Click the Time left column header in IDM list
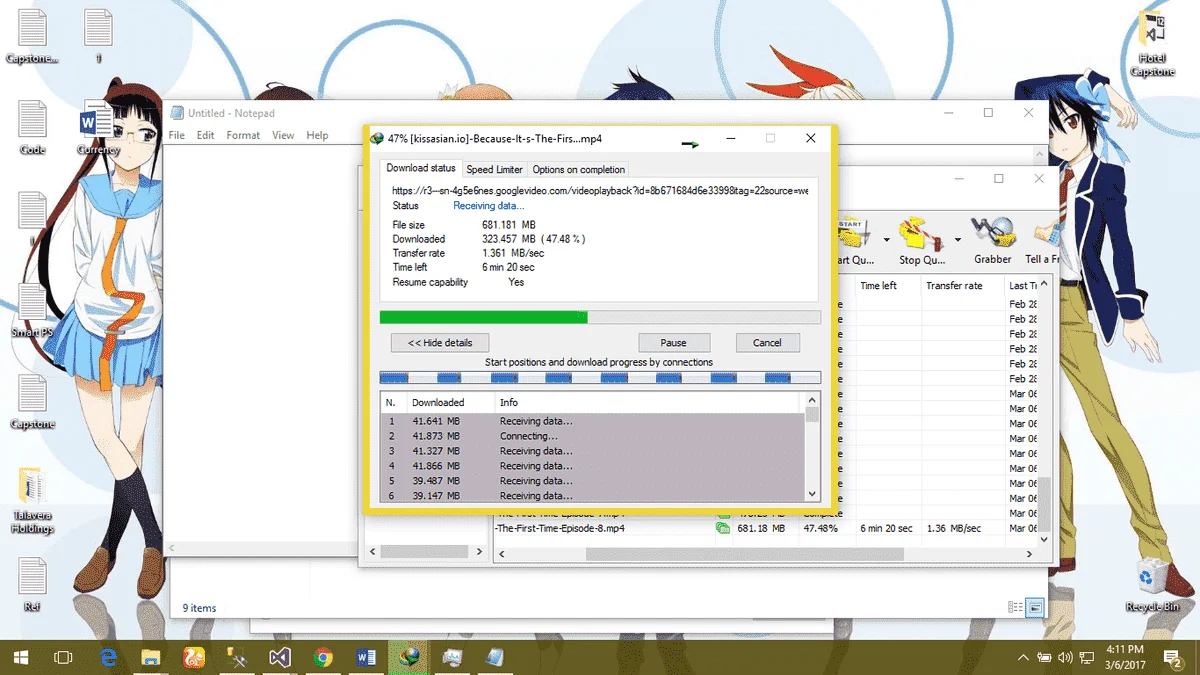This screenshot has height=675, width=1200. click(887, 285)
